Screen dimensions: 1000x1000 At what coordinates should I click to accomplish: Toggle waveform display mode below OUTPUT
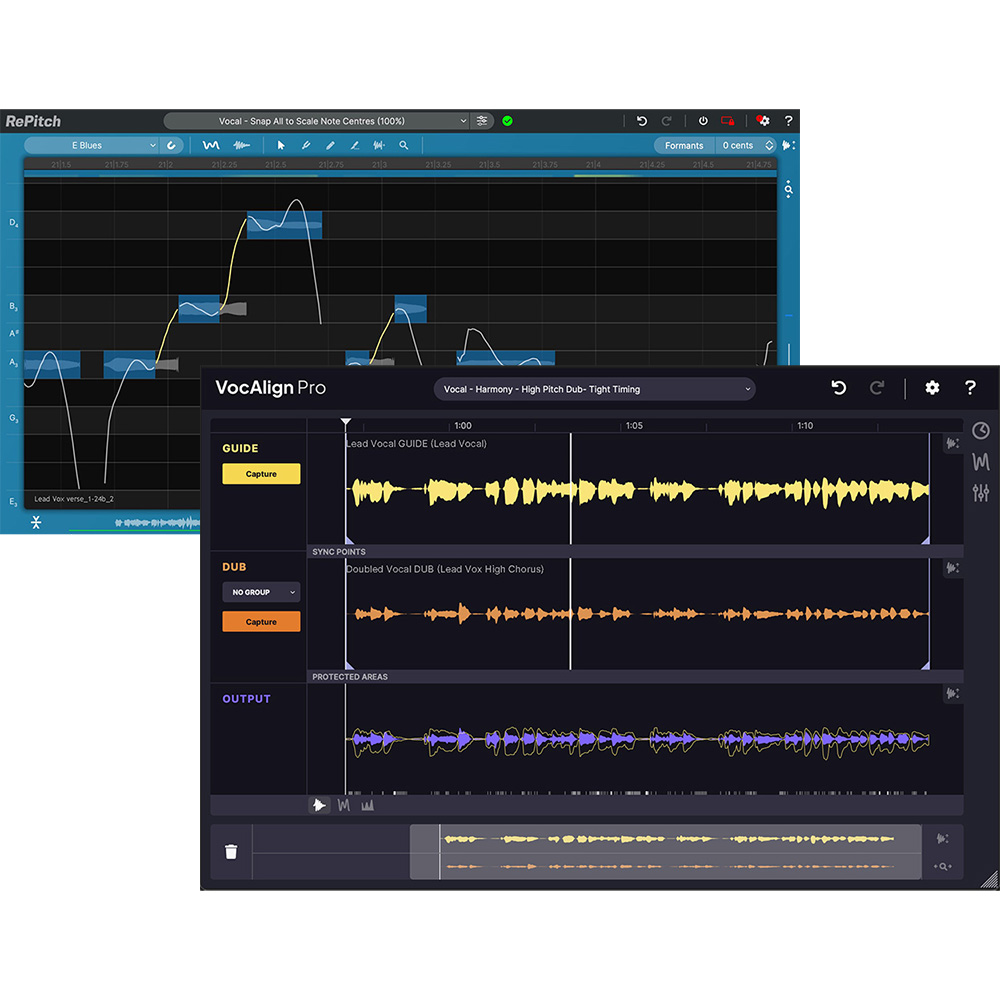(319, 805)
